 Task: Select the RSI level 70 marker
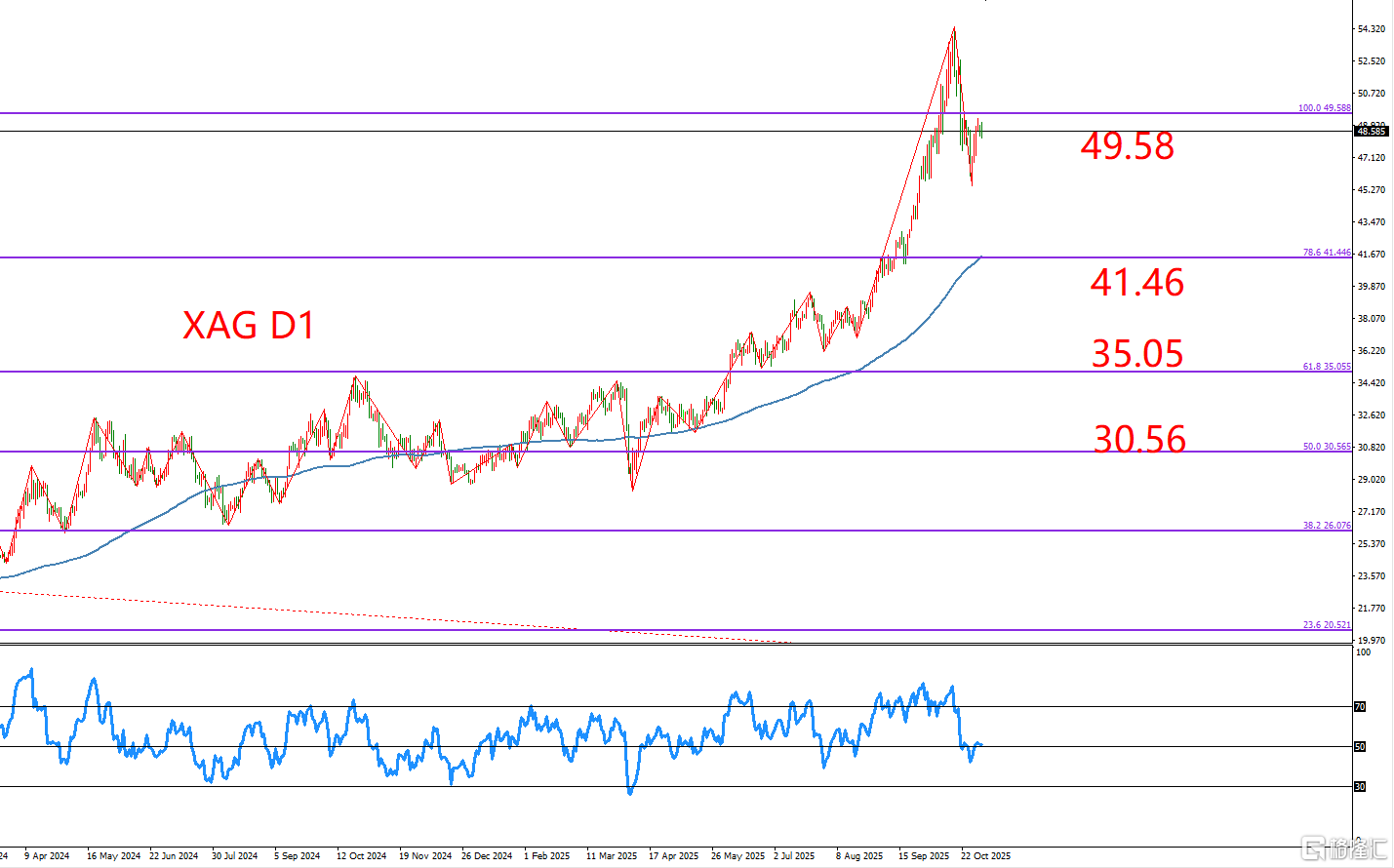click(1360, 706)
